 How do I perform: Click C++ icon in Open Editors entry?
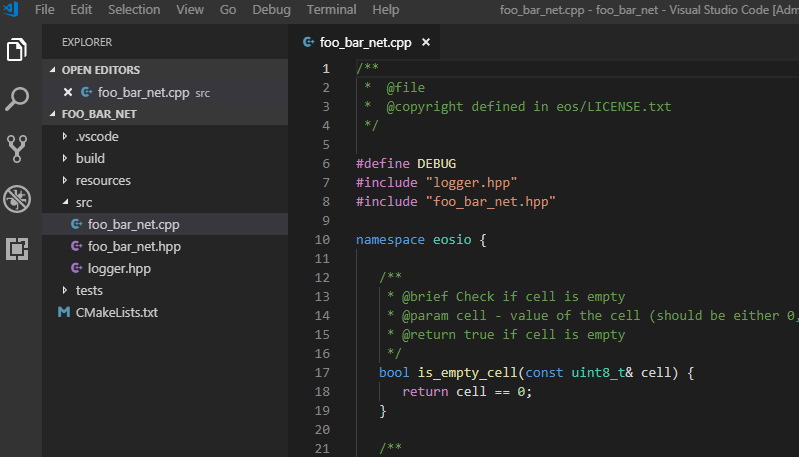(x=87, y=92)
